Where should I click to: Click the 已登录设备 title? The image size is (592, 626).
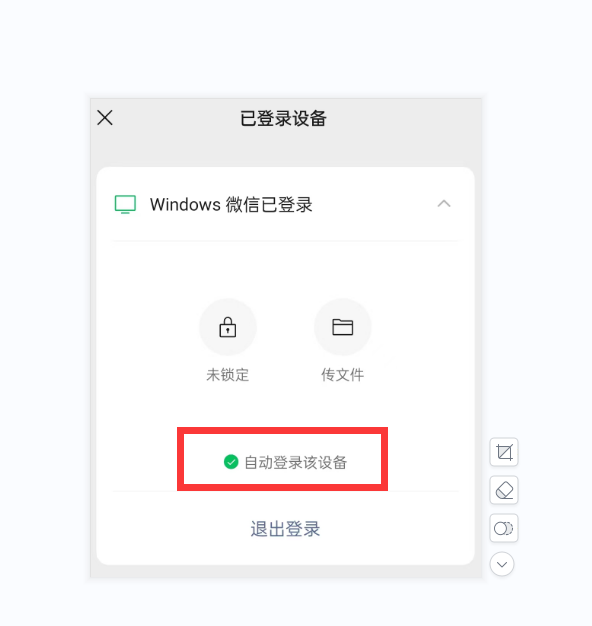coord(283,119)
